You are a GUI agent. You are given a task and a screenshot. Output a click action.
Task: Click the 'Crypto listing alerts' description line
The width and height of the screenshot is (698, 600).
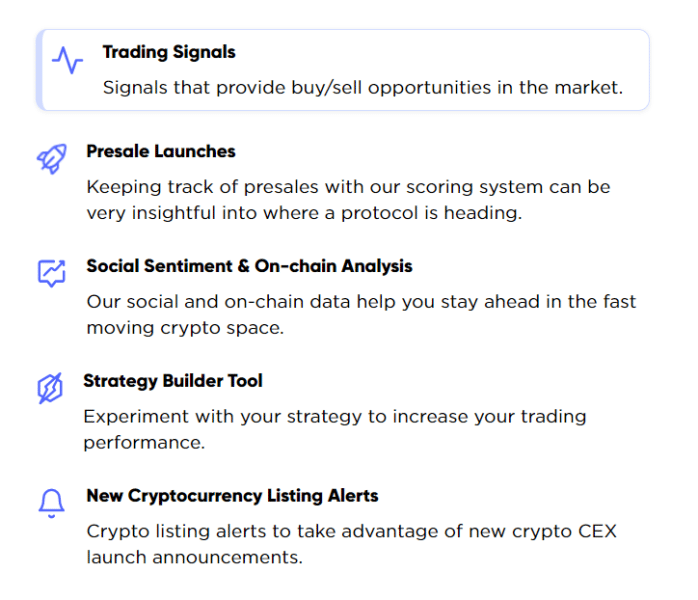[351, 531]
